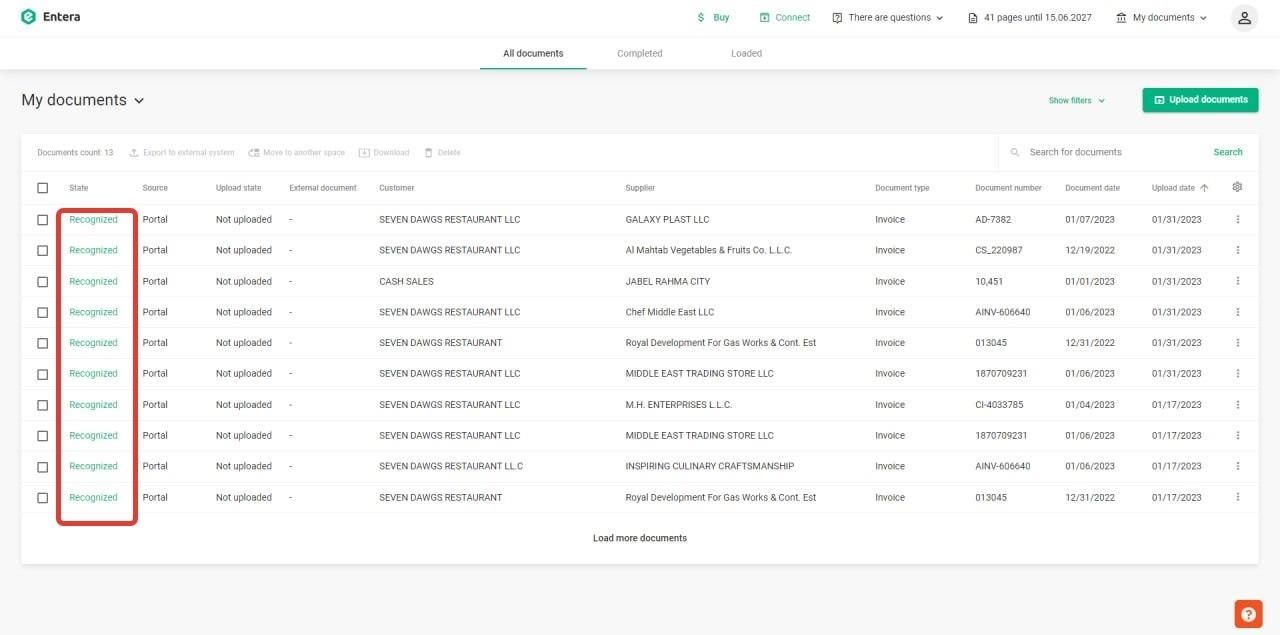
Task: Click Documents count: 13 label
Action: (x=75, y=153)
